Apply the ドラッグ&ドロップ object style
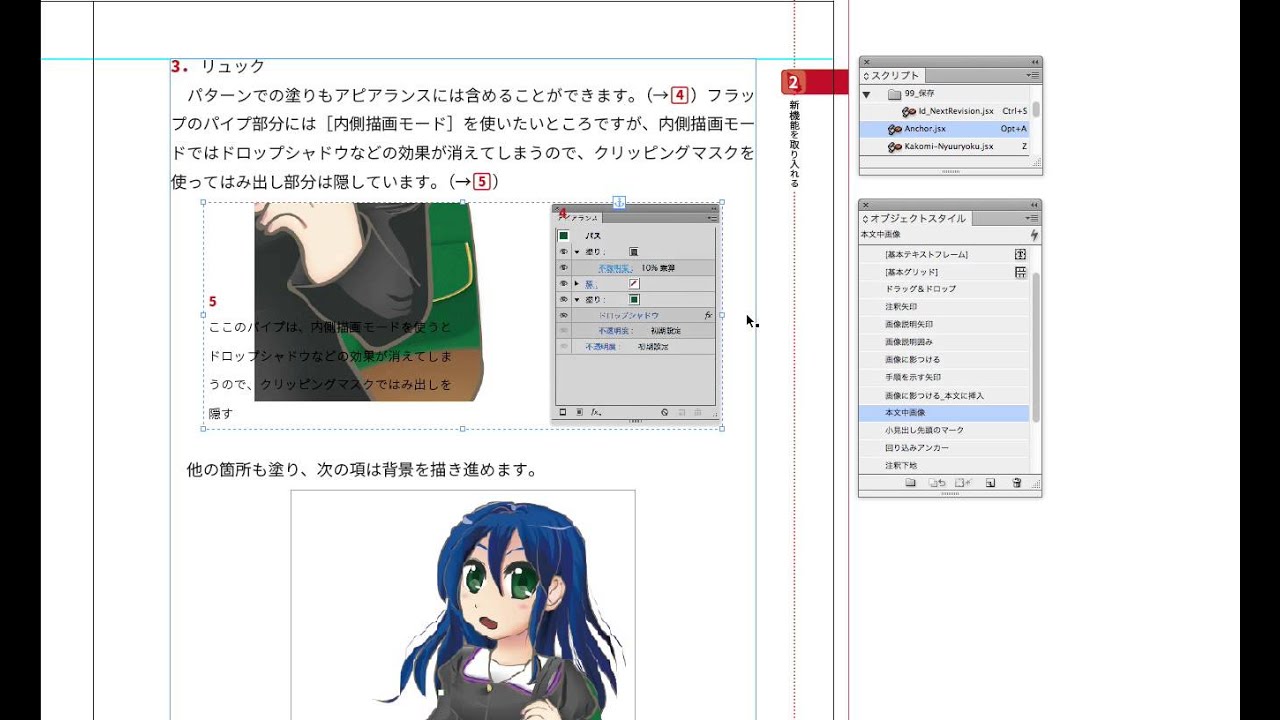 [x=945, y=289]
